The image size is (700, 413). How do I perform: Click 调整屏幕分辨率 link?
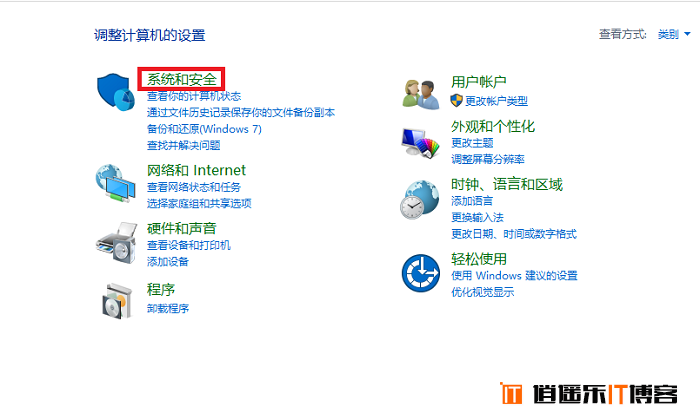[488, 159]
